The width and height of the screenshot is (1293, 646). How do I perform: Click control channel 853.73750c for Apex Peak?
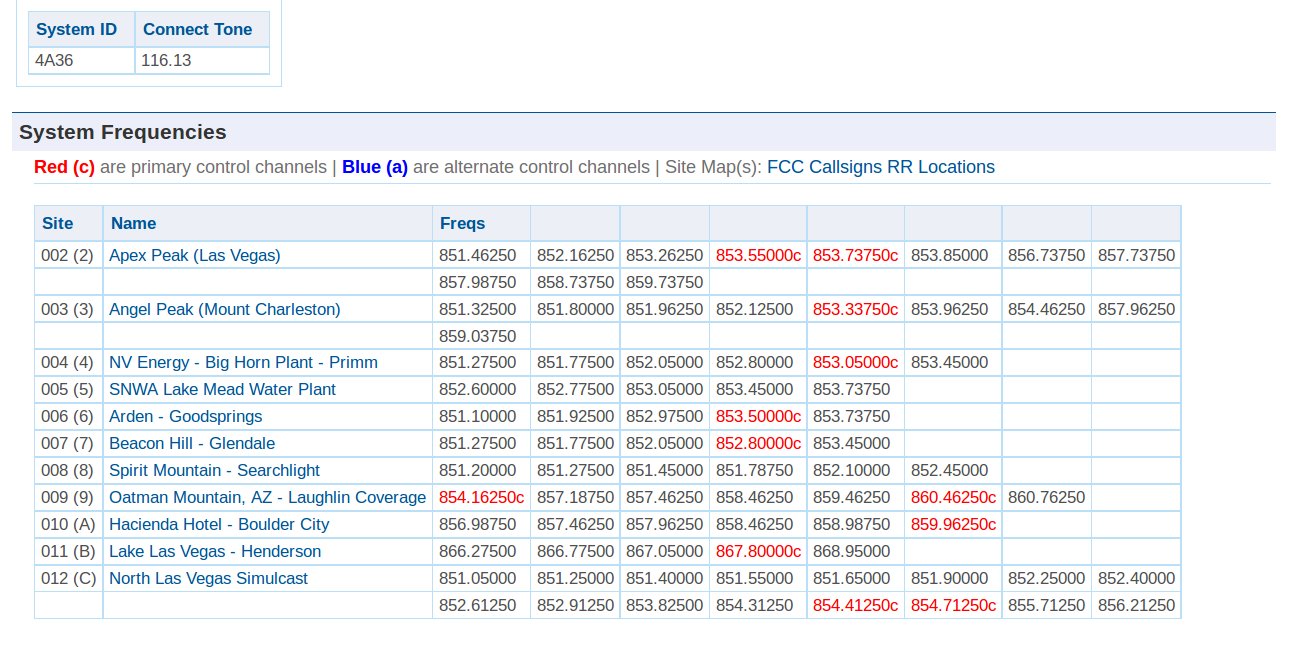[855, 255]
